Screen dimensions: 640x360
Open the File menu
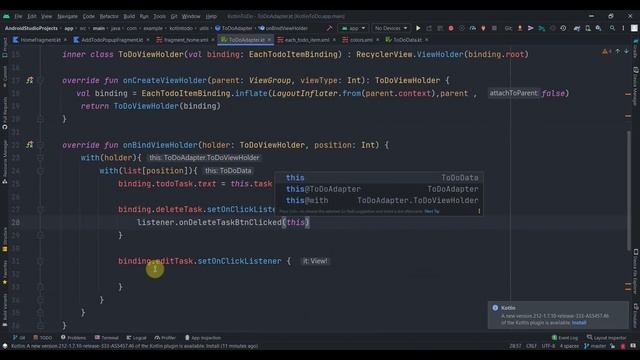(x=18, y=16)
